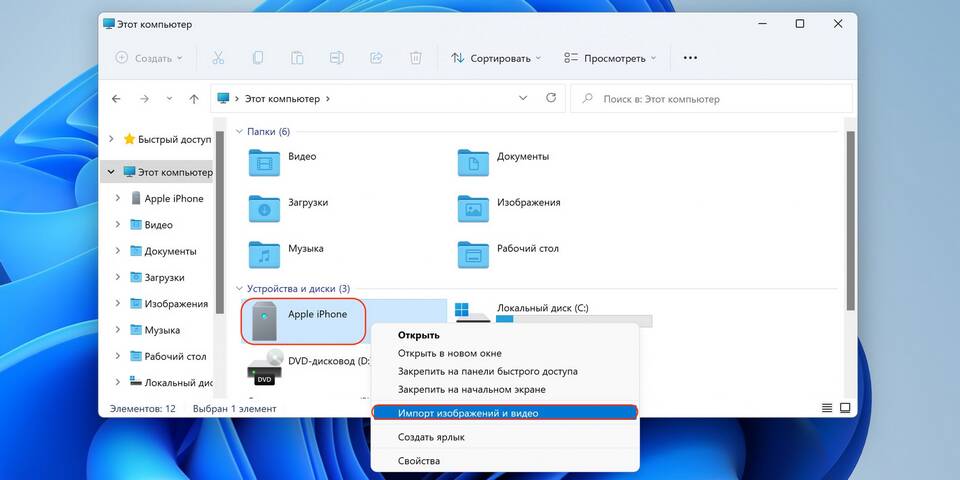This screenshot has height=480, width=960.
Task: Switch to large thumbnails view icon
Action: 845,408
